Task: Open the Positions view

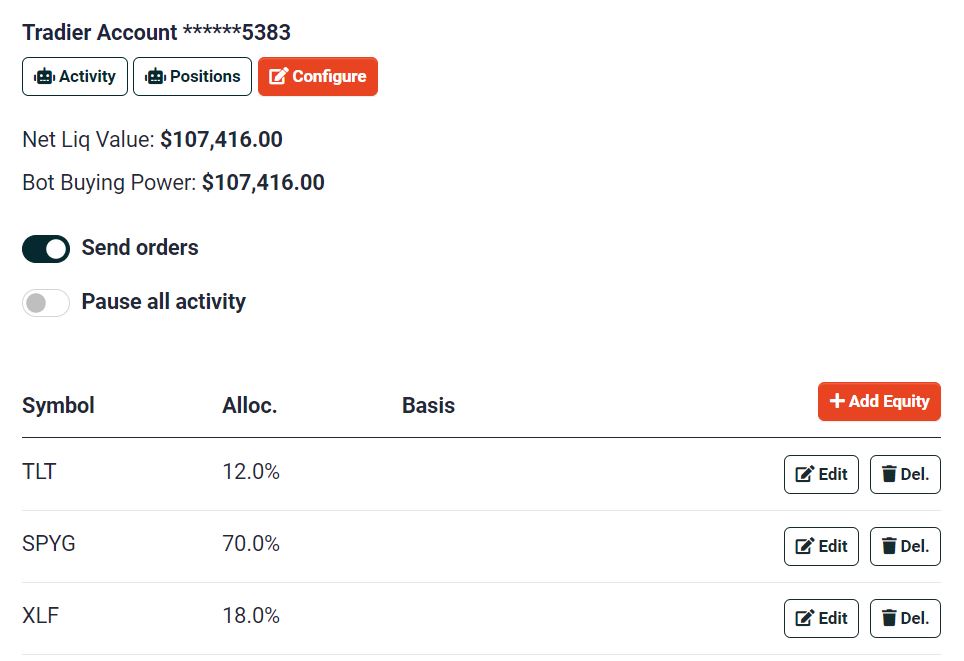Action: point(192,77)
